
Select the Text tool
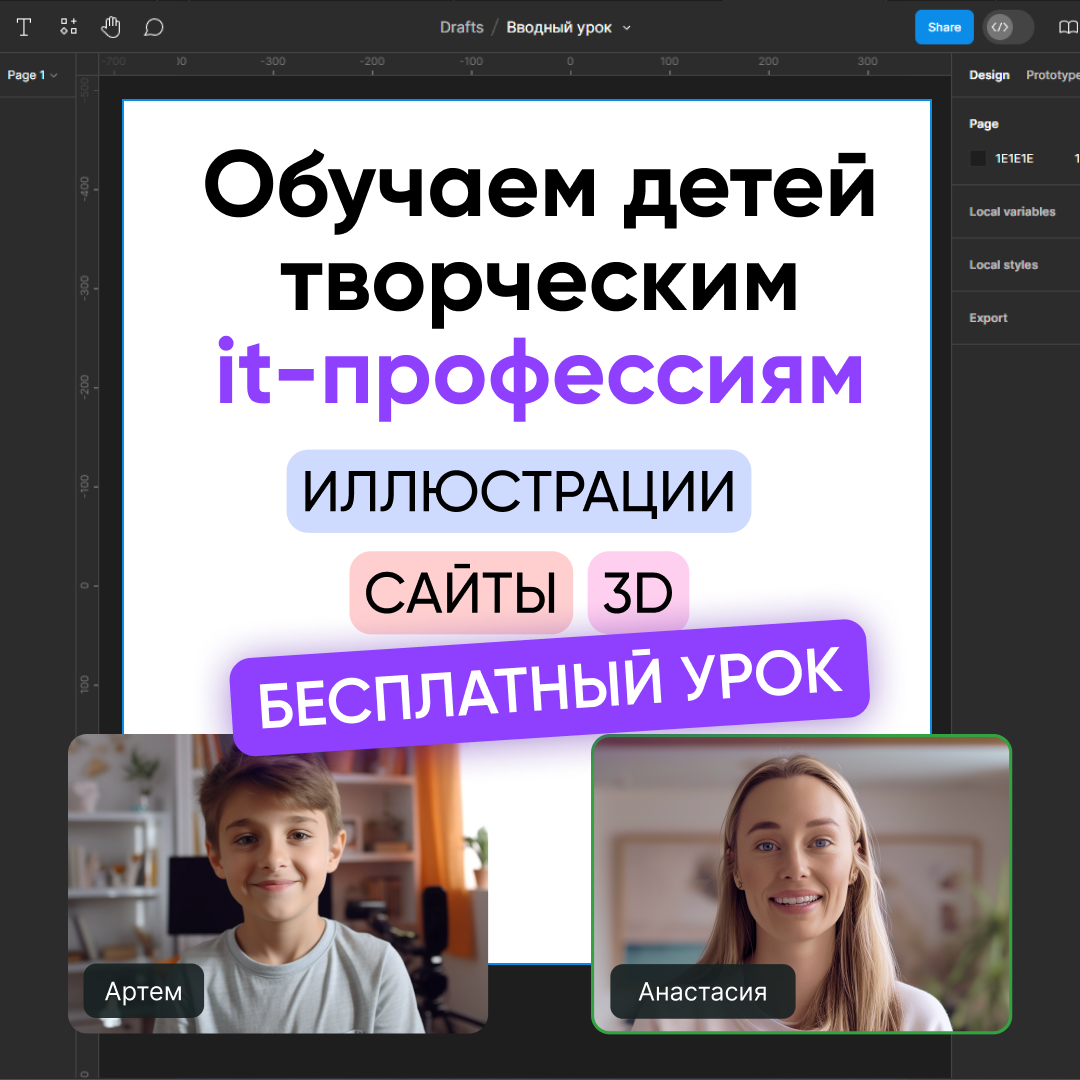24,27
